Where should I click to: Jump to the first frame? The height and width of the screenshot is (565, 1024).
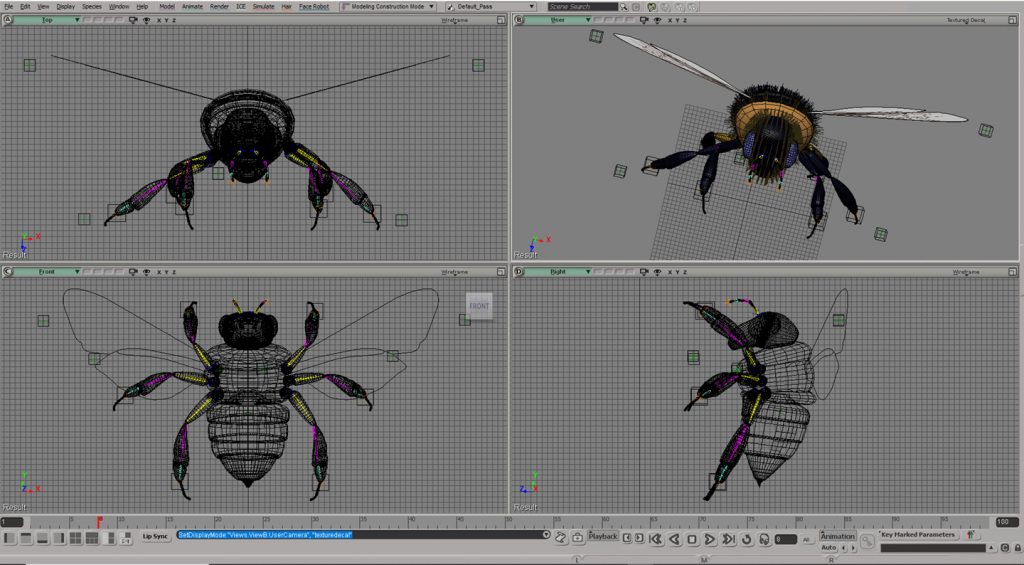[655, 540]
